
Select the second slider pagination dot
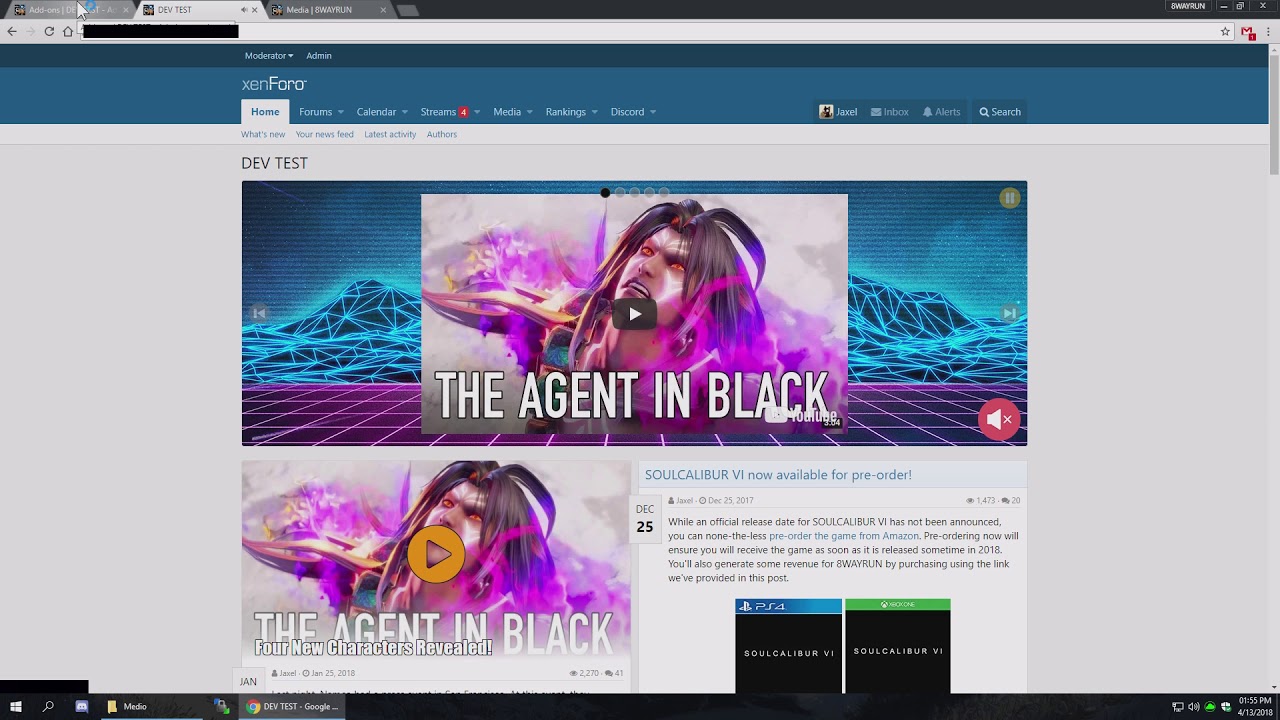coord(620,193)
